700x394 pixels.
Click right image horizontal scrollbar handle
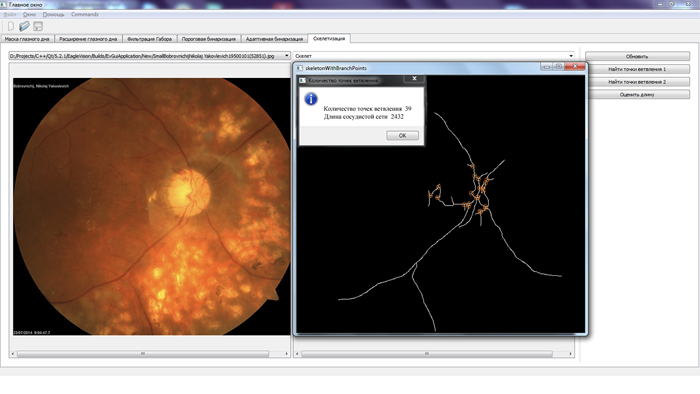(x=427, y=354)
